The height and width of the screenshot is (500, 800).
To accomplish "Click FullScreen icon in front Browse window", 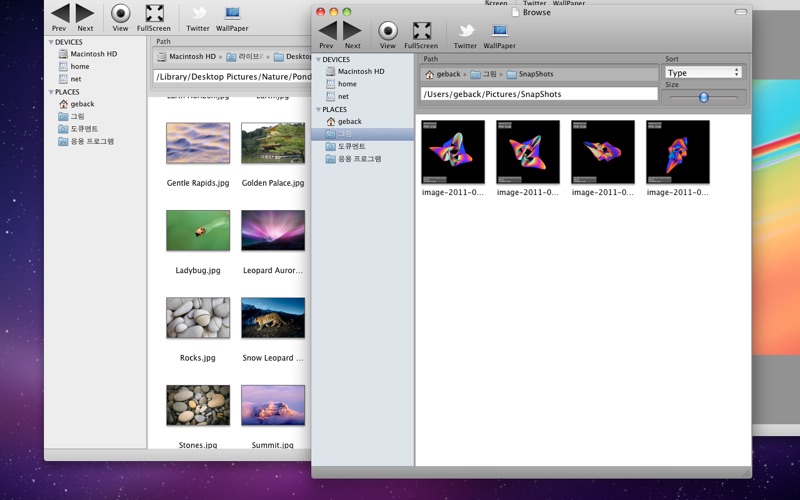I will [x=421, y=31].
